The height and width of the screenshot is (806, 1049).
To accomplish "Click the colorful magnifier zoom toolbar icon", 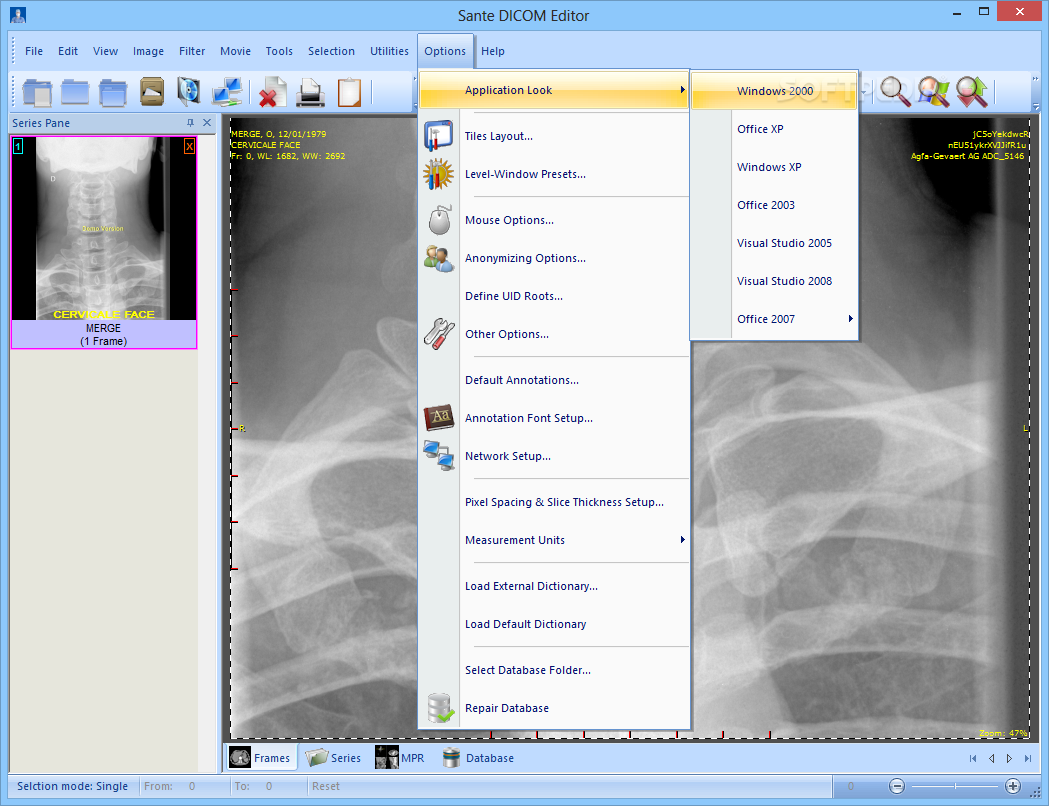I will click(933, 92).
